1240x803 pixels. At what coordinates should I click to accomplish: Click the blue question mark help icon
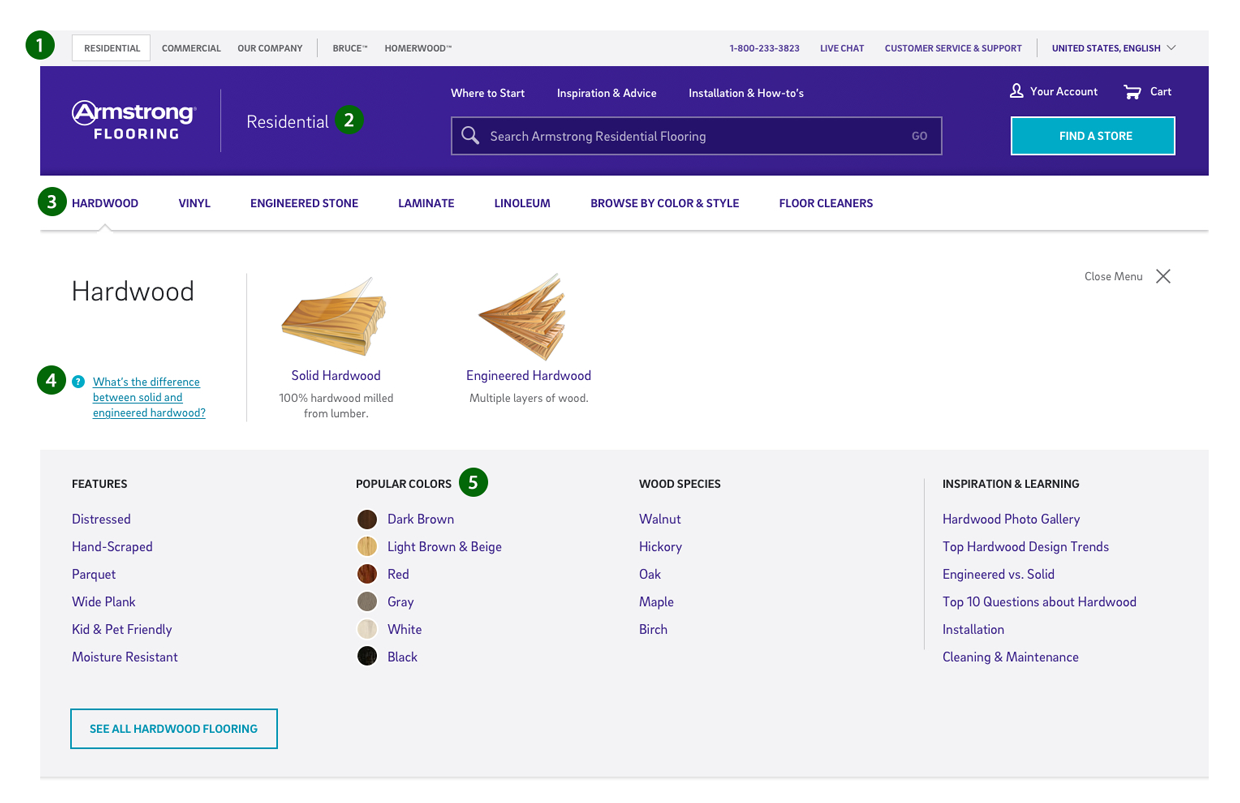click(78, 381)
